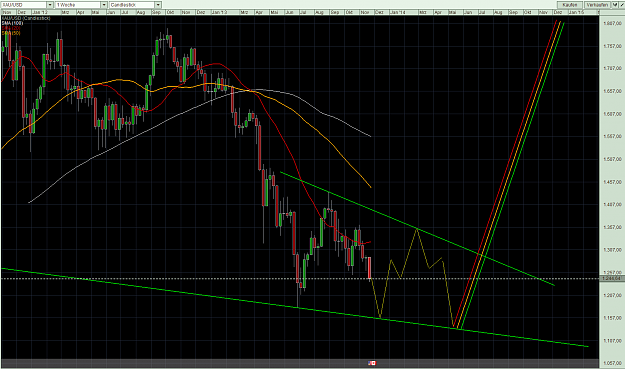Click the highlighted current price label on axis

(x=612, y=278)
